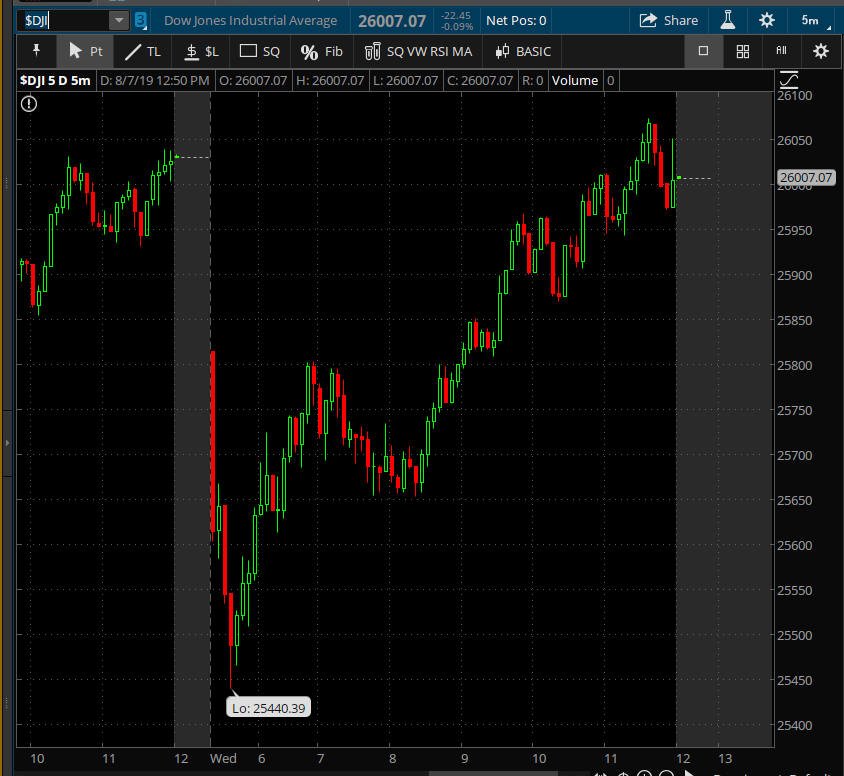The width and height of the screenshot is (844, 776).
Task: Click the L: 26007.07 low value
Action: [x=405, y=81]
